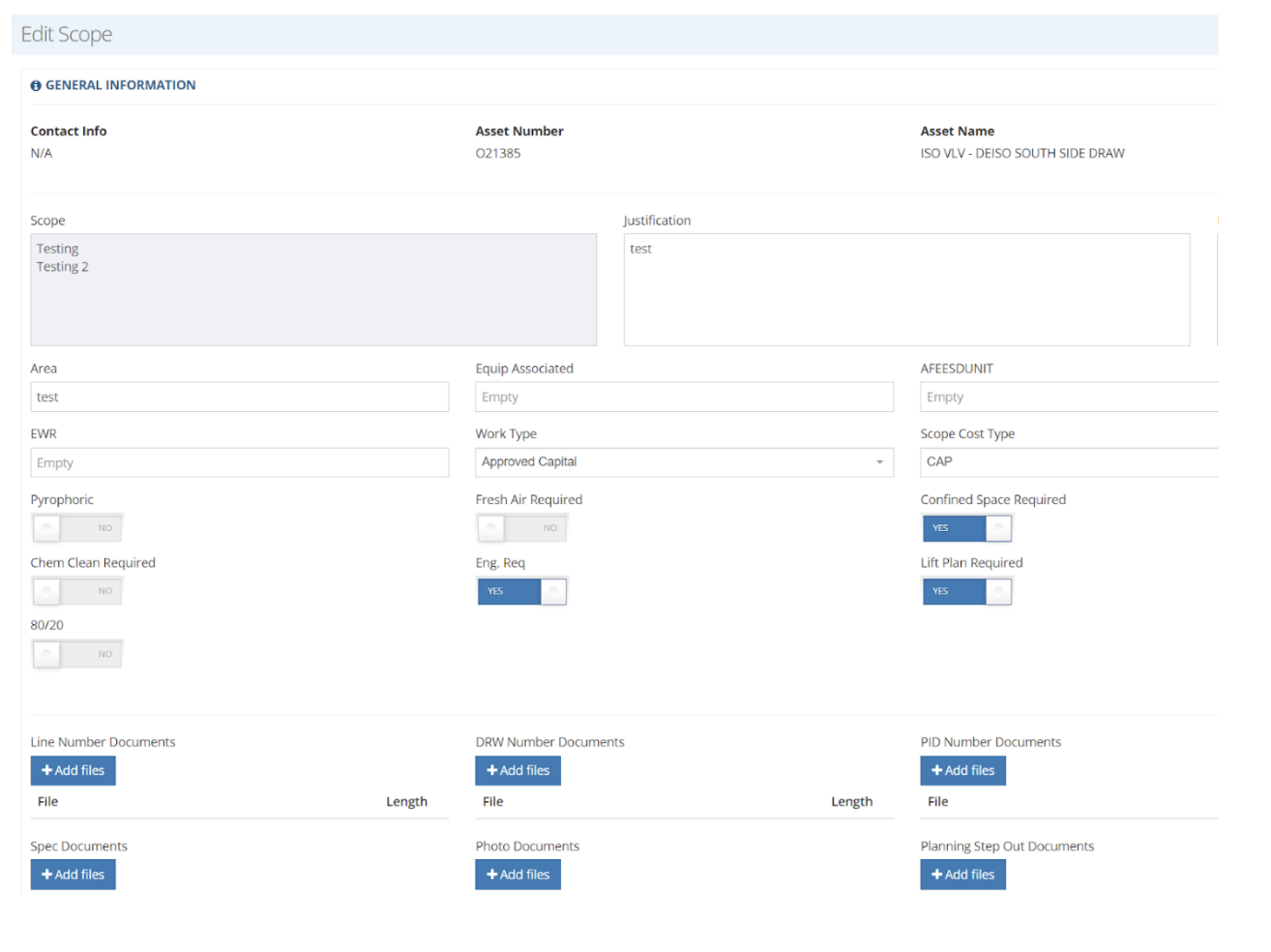Image resolution: width=1271 pixels, height=952 pixels.
Task: Click the Justification text area
Action: pos(906,289)
